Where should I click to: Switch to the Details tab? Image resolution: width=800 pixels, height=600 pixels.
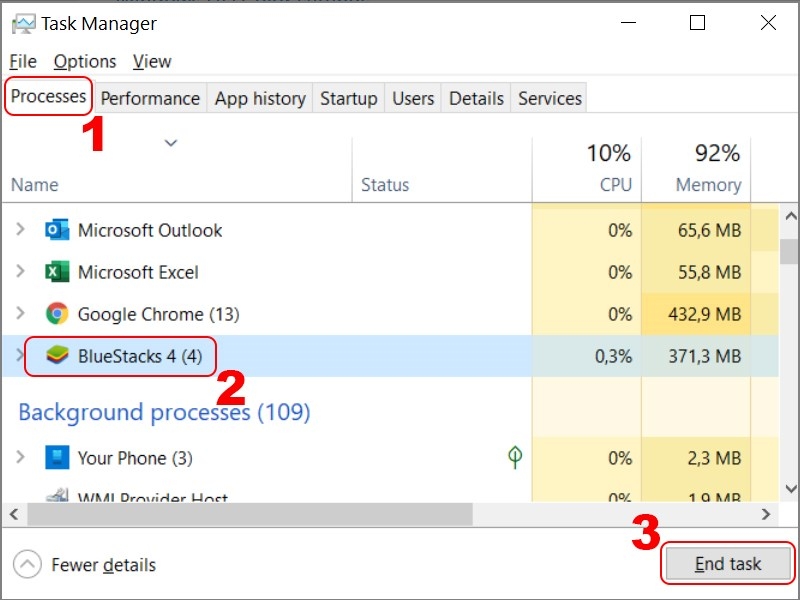(477, 98)
